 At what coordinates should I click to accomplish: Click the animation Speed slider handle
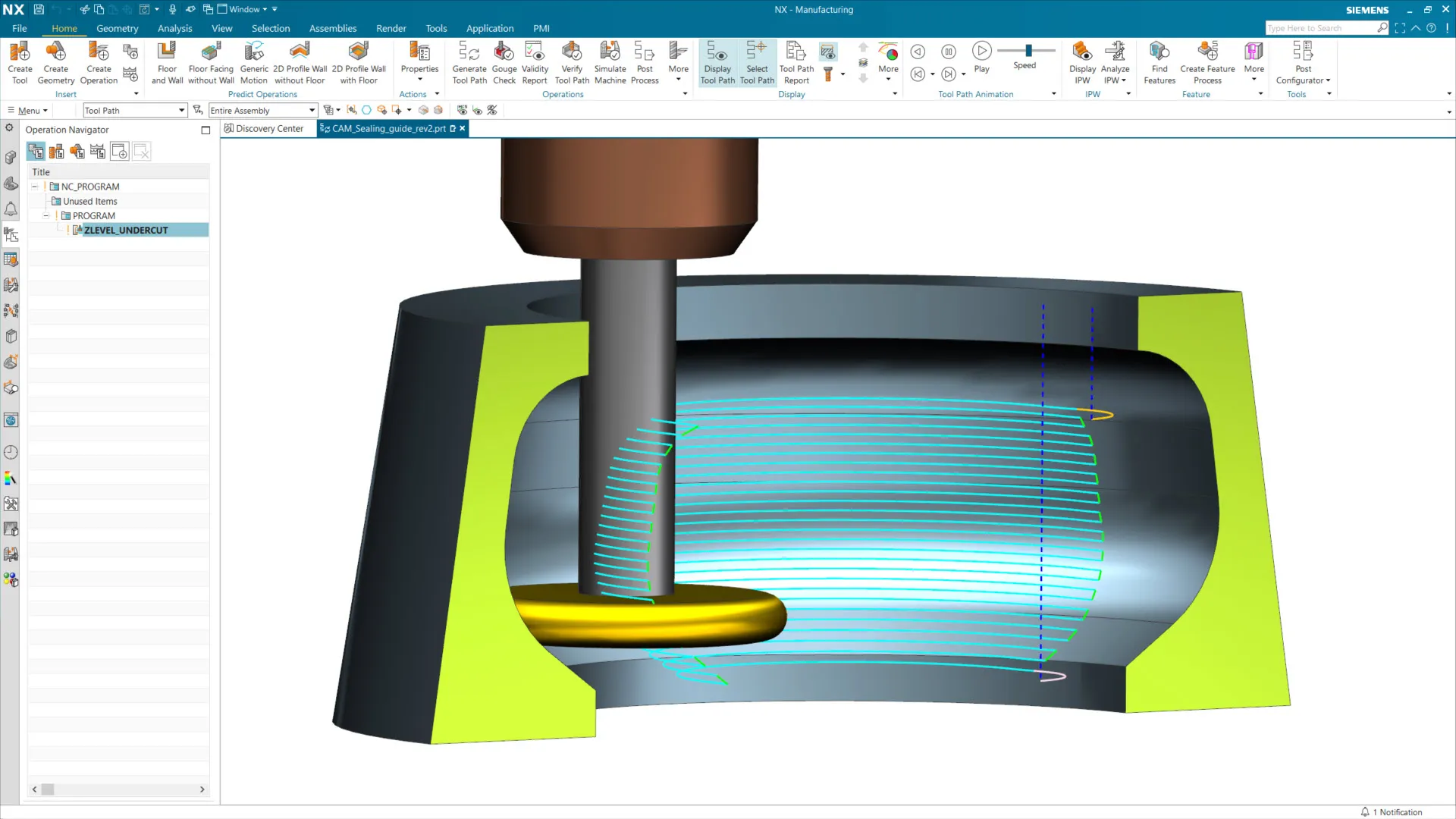tap(1028, 51)
